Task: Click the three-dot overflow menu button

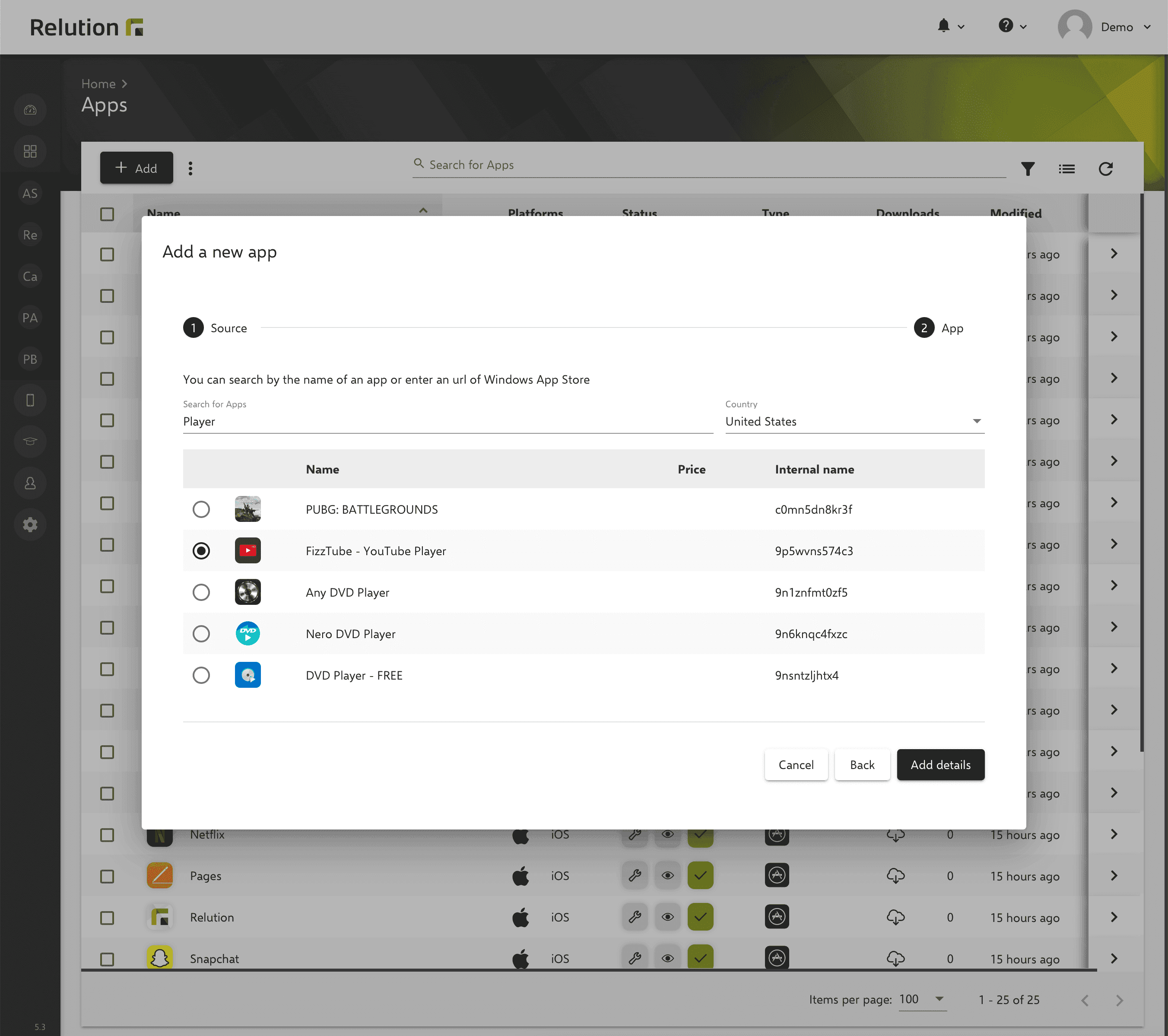Action: tap(190, 168)
